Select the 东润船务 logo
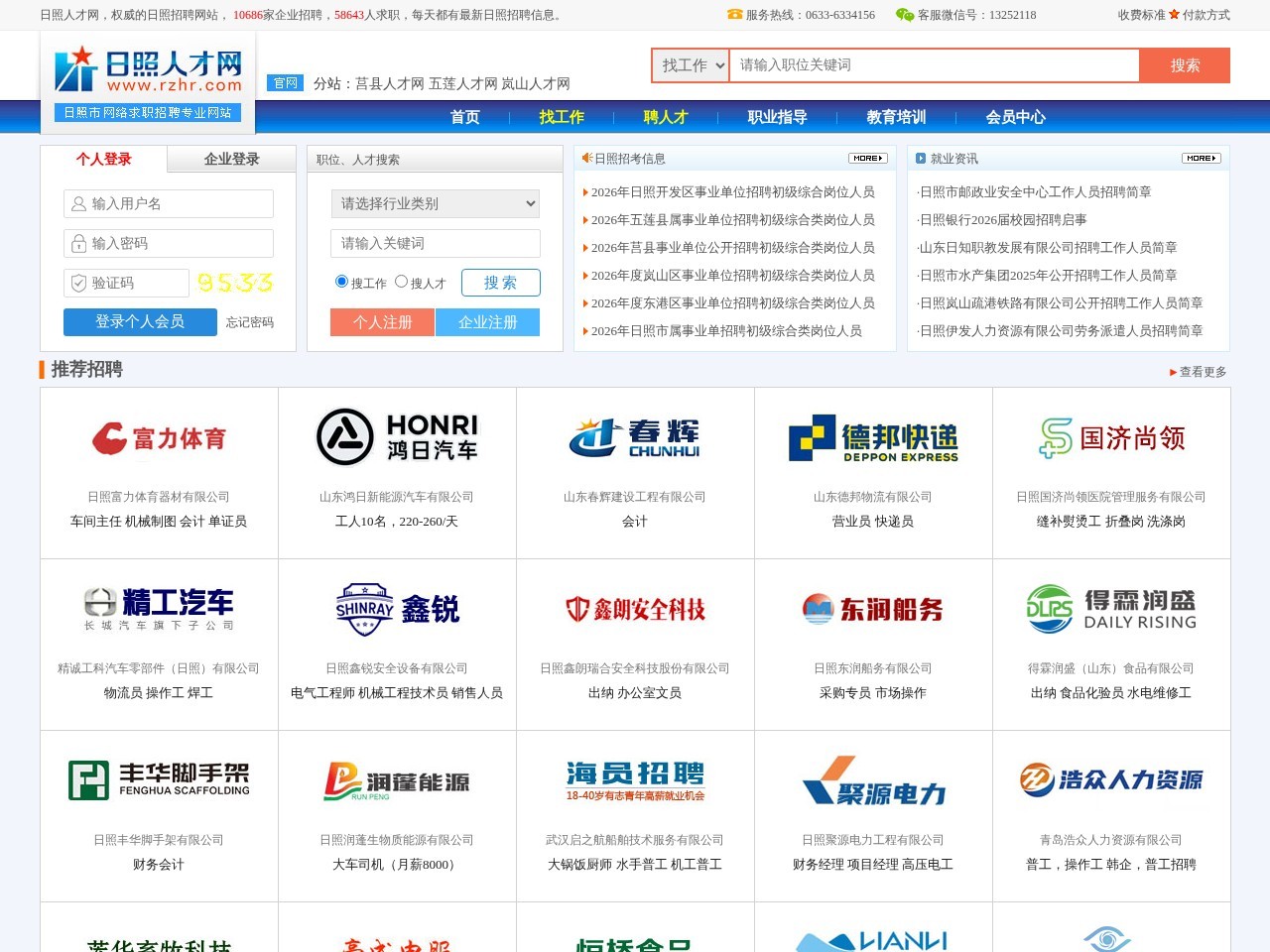Viewport: 1270px width, 952px height. pyautogui.click(x=873, y=609)
